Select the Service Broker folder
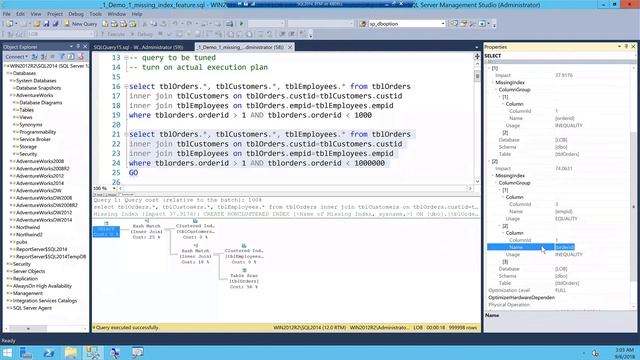 (x=35, y=140)
